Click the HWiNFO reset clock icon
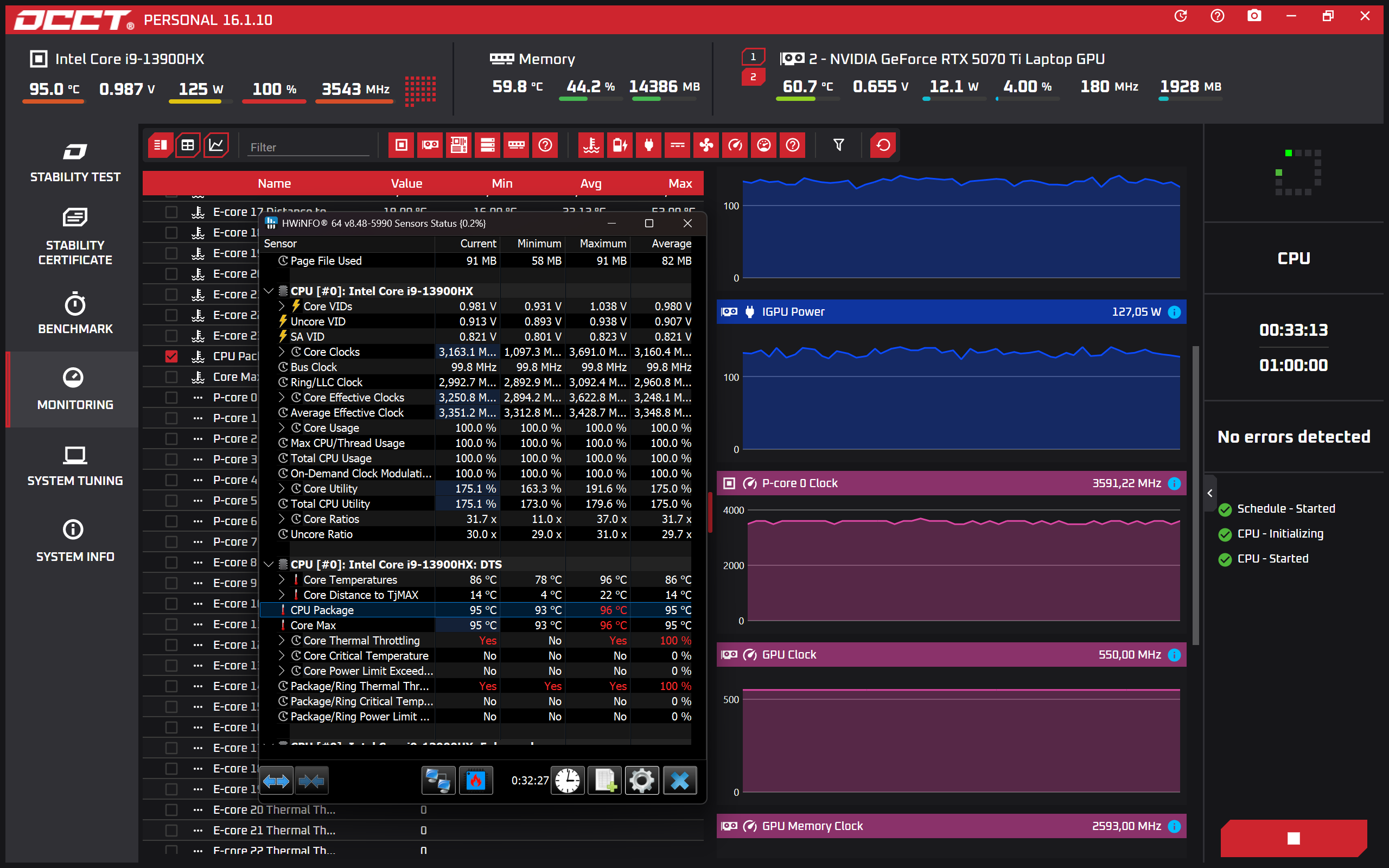1389x868 pixels. [x=567, y=780]
